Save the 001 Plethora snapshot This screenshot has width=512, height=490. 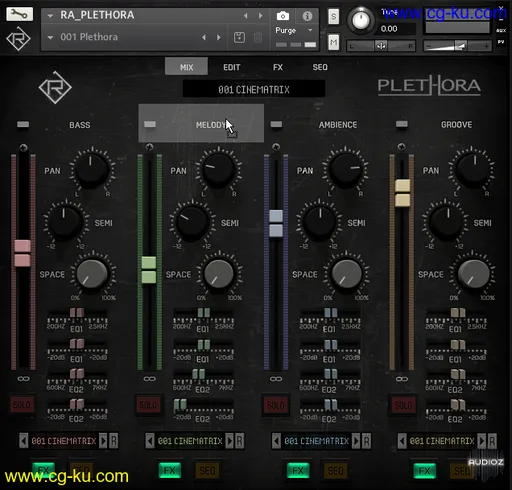point(239,37)
